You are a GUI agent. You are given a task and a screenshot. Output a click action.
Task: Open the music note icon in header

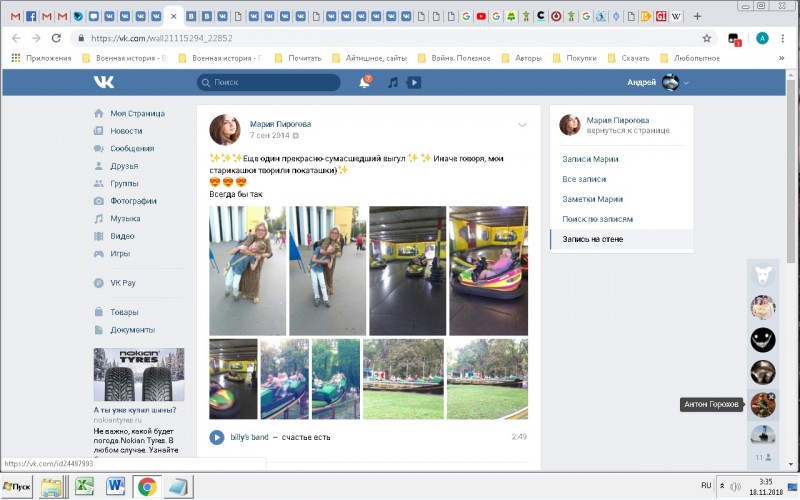393,82
